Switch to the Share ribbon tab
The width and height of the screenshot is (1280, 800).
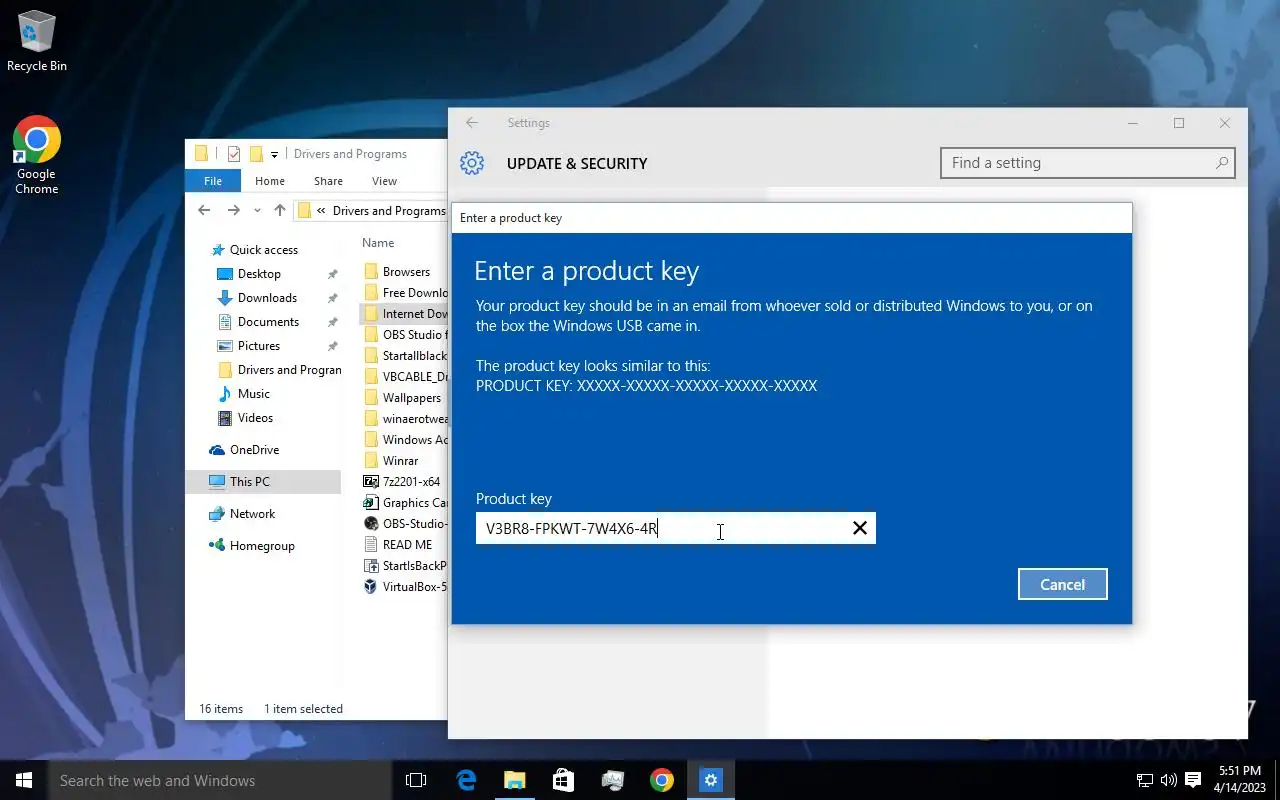coord(328,181)
